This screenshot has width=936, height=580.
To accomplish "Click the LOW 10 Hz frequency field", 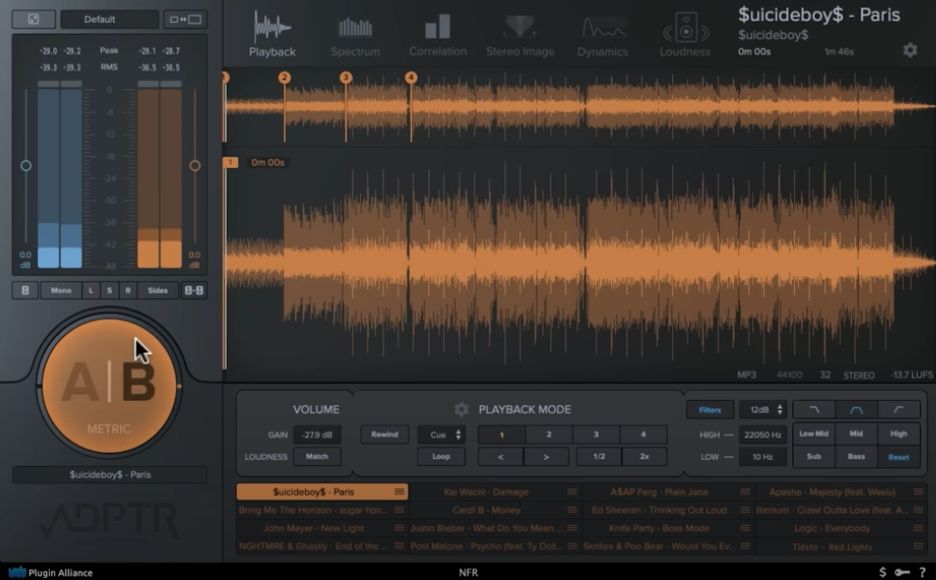I will pos(763,457).
